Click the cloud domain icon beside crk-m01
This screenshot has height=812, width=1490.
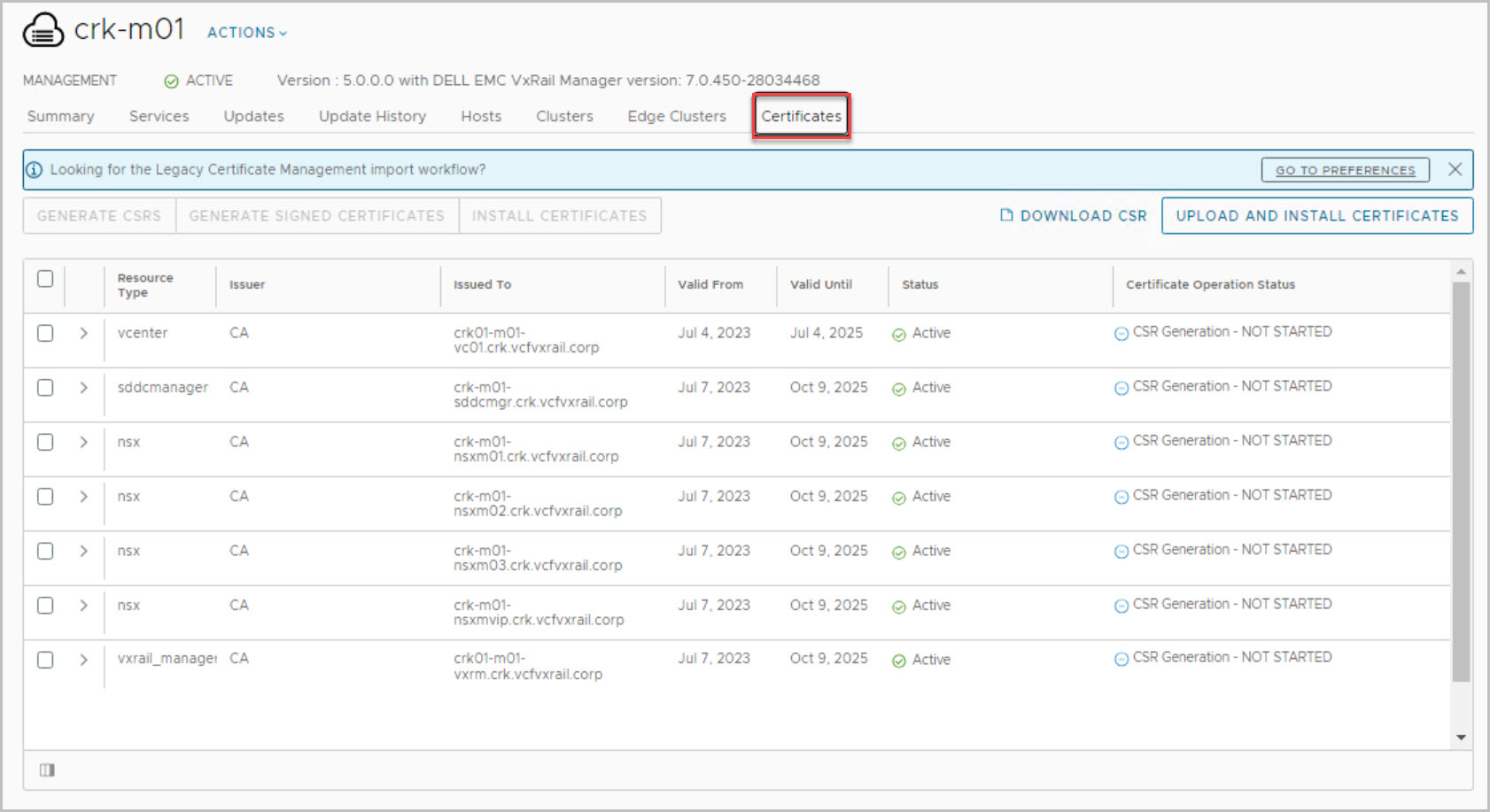(x=43, y=30)
